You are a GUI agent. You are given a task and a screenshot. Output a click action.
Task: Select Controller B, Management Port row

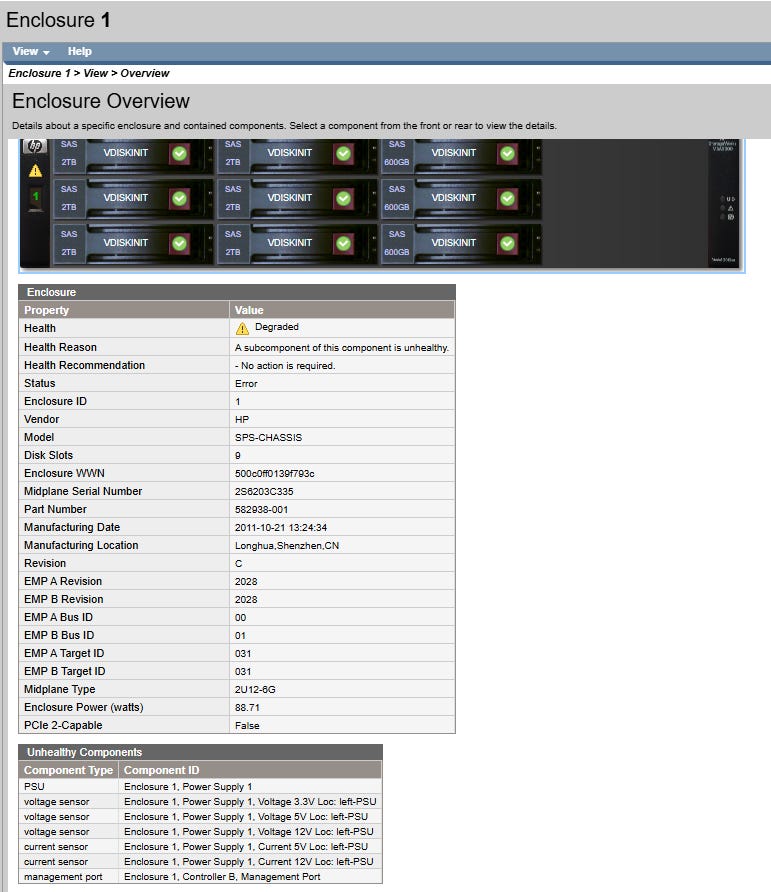[200, 877]
